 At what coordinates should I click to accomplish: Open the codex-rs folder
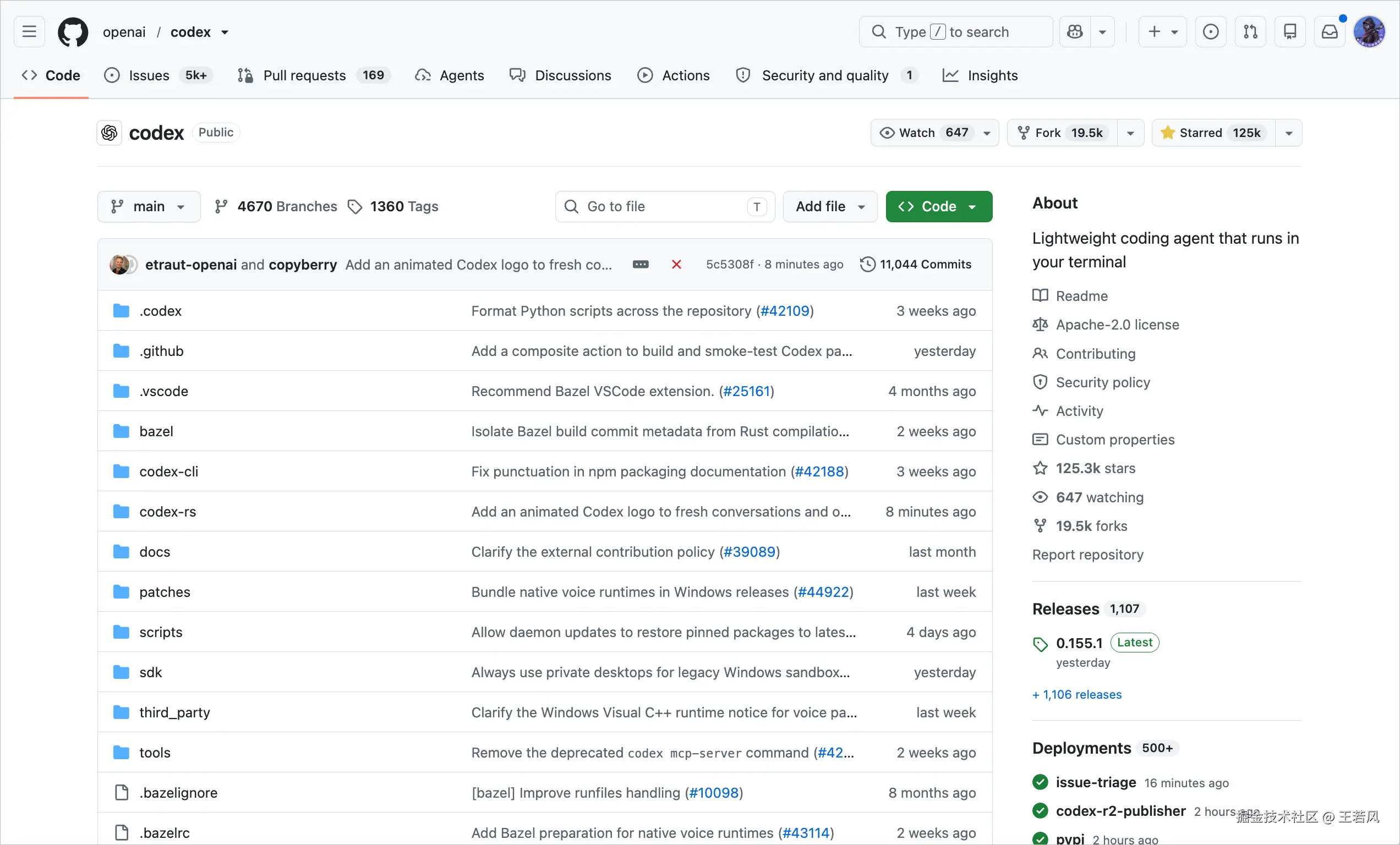coord(168,512)
